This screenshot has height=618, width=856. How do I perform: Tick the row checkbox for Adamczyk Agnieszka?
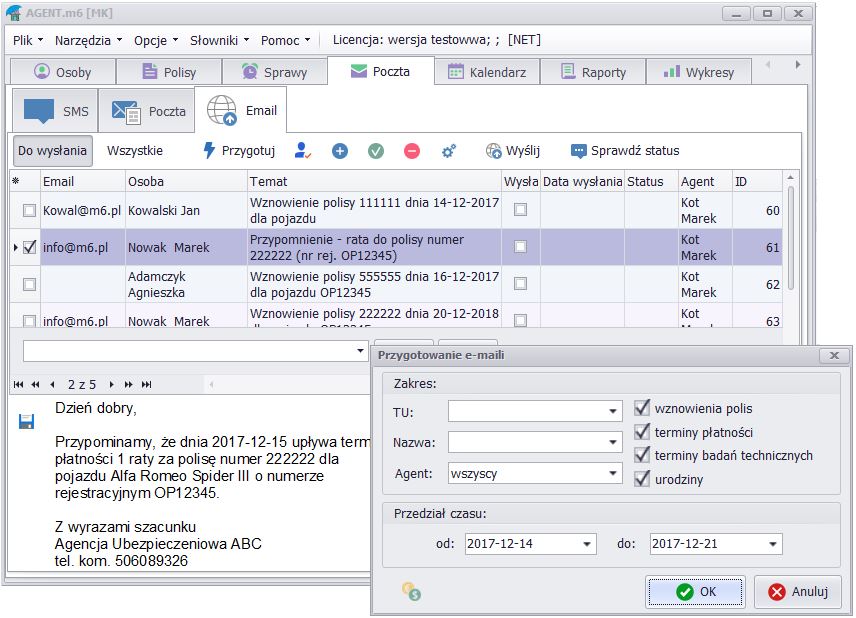29,284
